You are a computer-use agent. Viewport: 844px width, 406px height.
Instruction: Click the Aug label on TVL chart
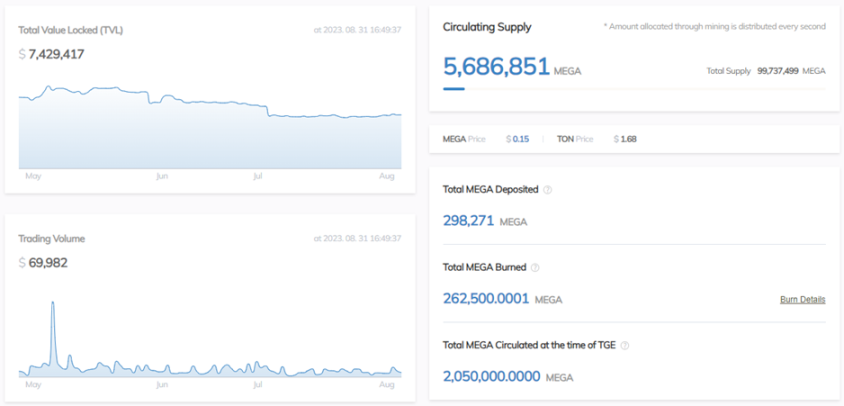pyautogui.click(x=387, y=175)
